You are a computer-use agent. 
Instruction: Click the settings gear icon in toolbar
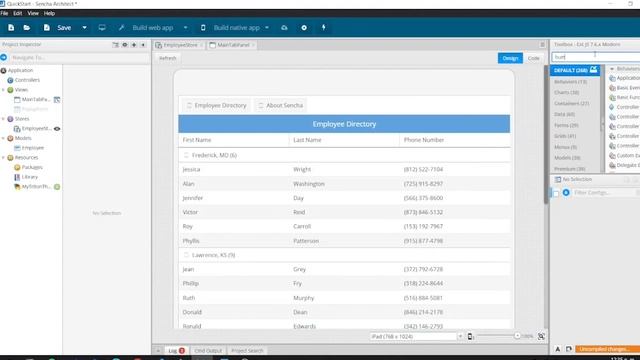(x=304, y=27)
